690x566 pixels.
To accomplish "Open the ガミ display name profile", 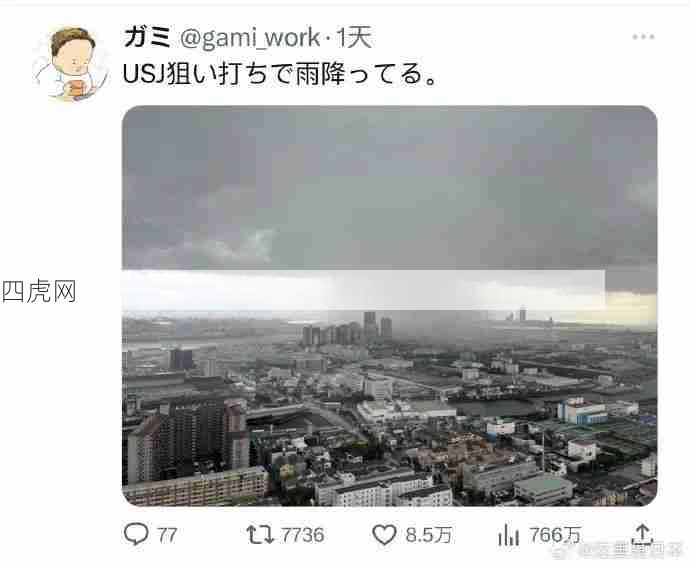I will click(x=147, y=37).
